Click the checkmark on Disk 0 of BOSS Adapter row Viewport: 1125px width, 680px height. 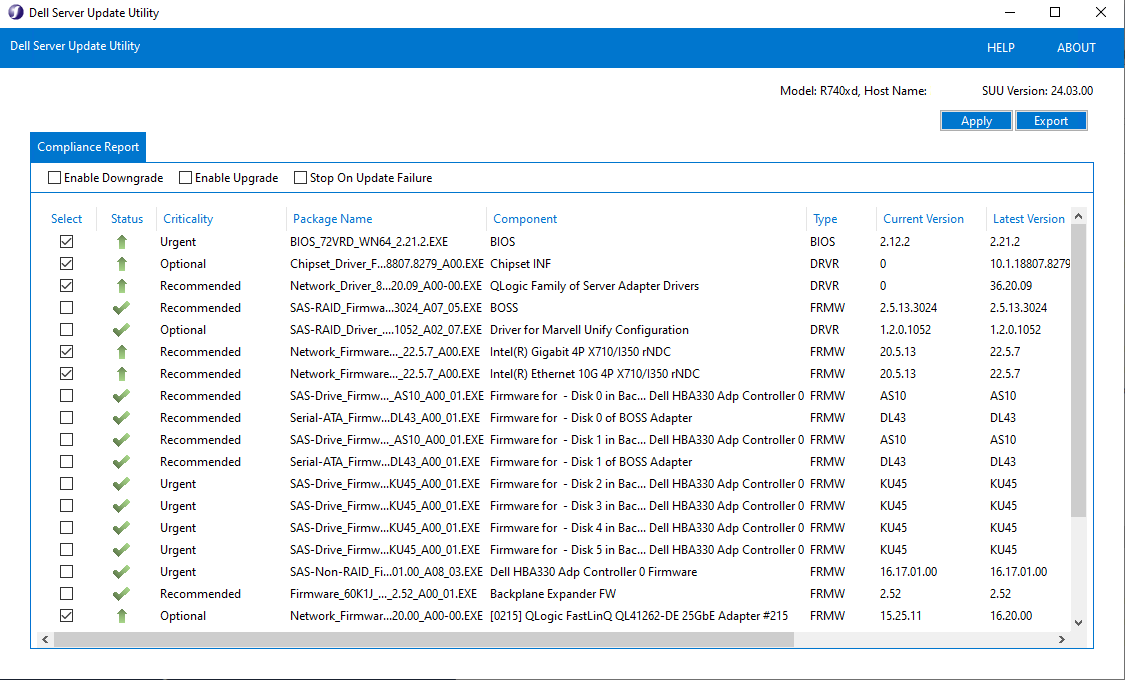click(121, 417)
